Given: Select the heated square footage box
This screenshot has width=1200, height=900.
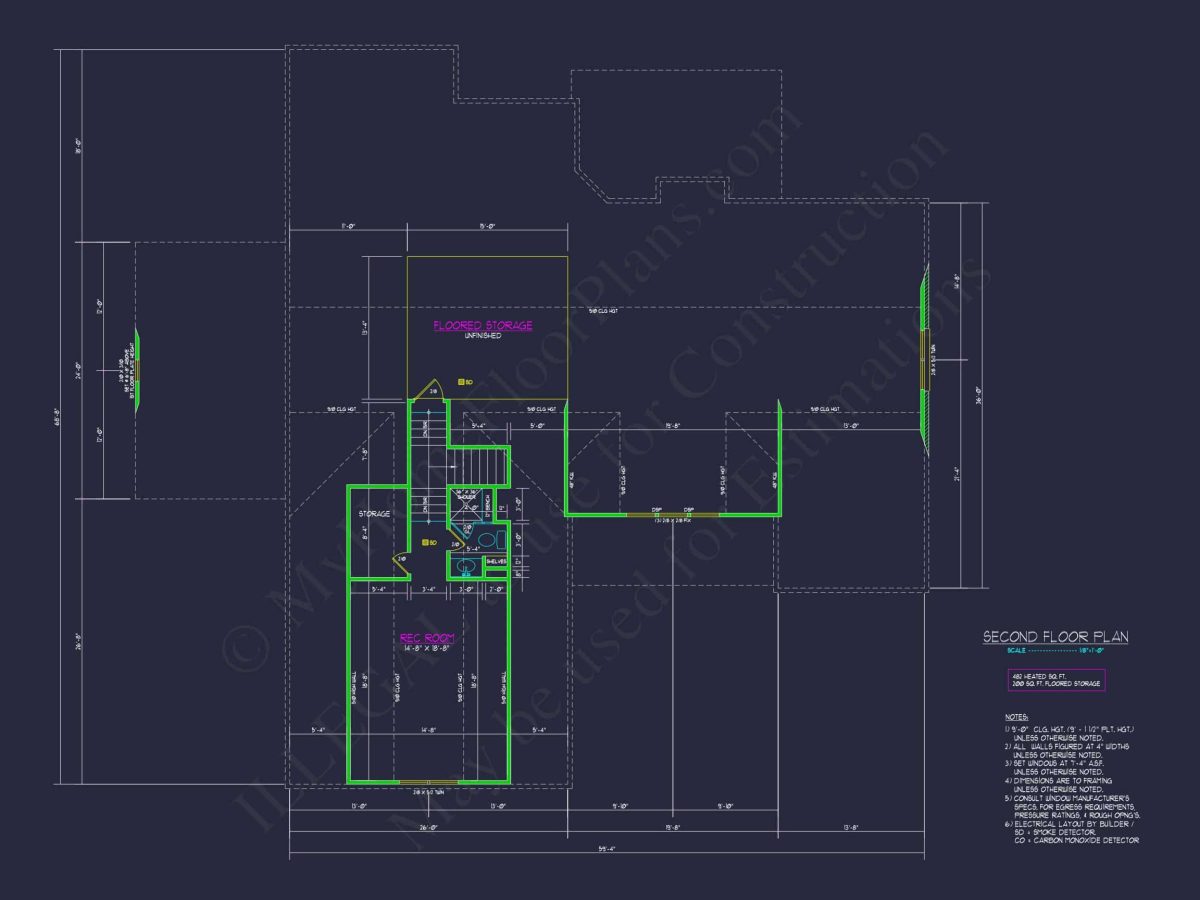Looking at the screenshot, I should pyautogui.click(x=1056, y=680).
